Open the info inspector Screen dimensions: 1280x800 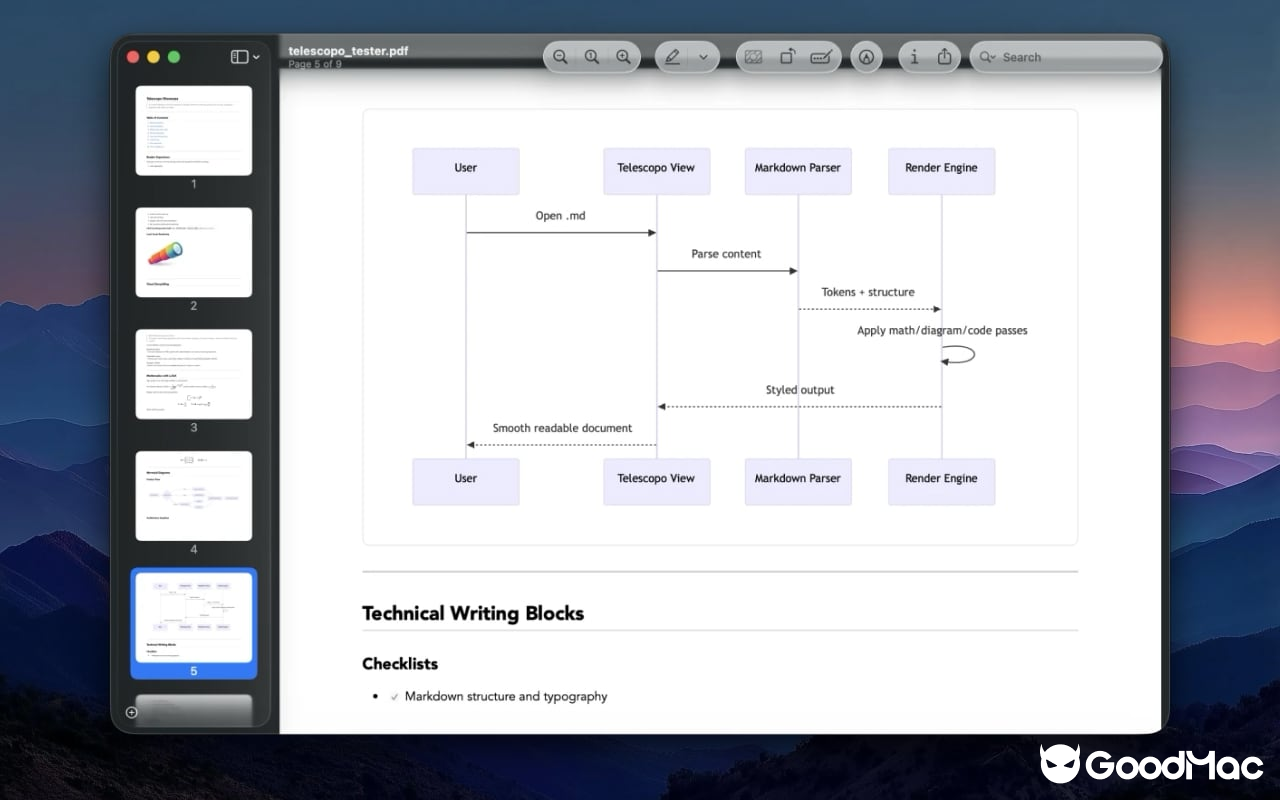pyautogui.click(x=914, y=57)
